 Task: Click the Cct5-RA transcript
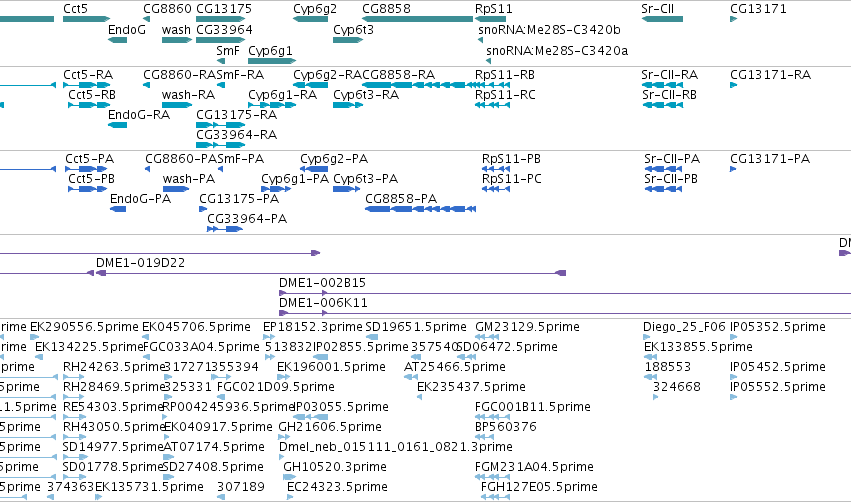86,85
